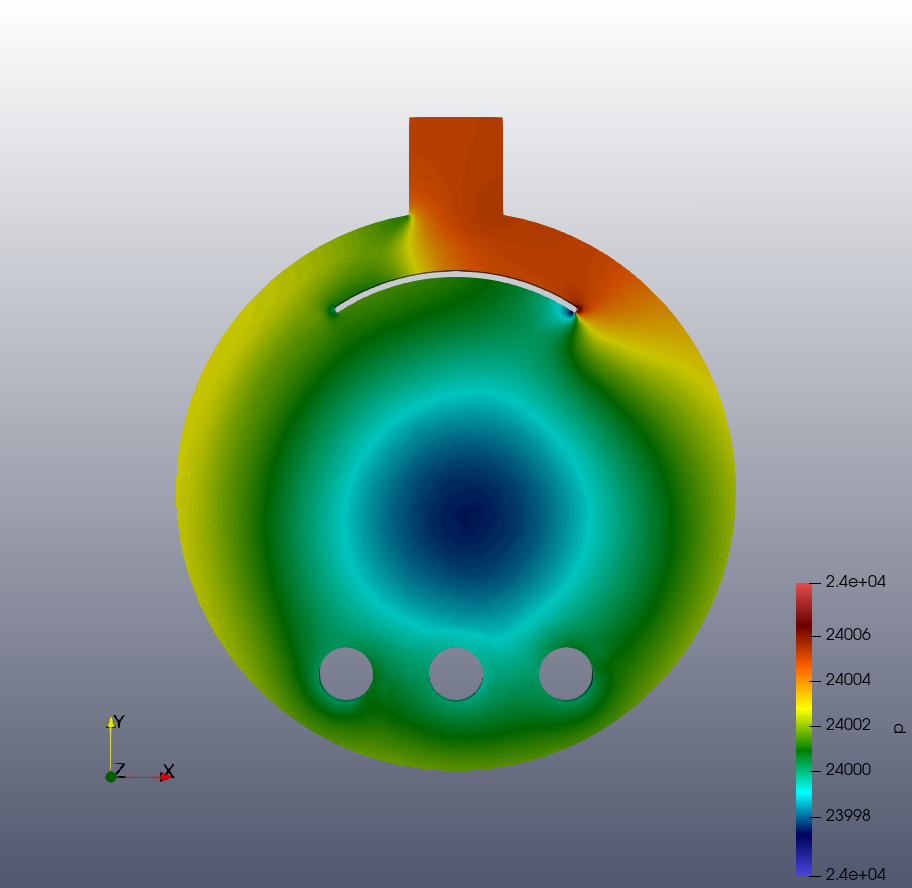The width and height of the screenshot is (912, 888).
Task: Select the legend title 'p'
Action: 899,729
